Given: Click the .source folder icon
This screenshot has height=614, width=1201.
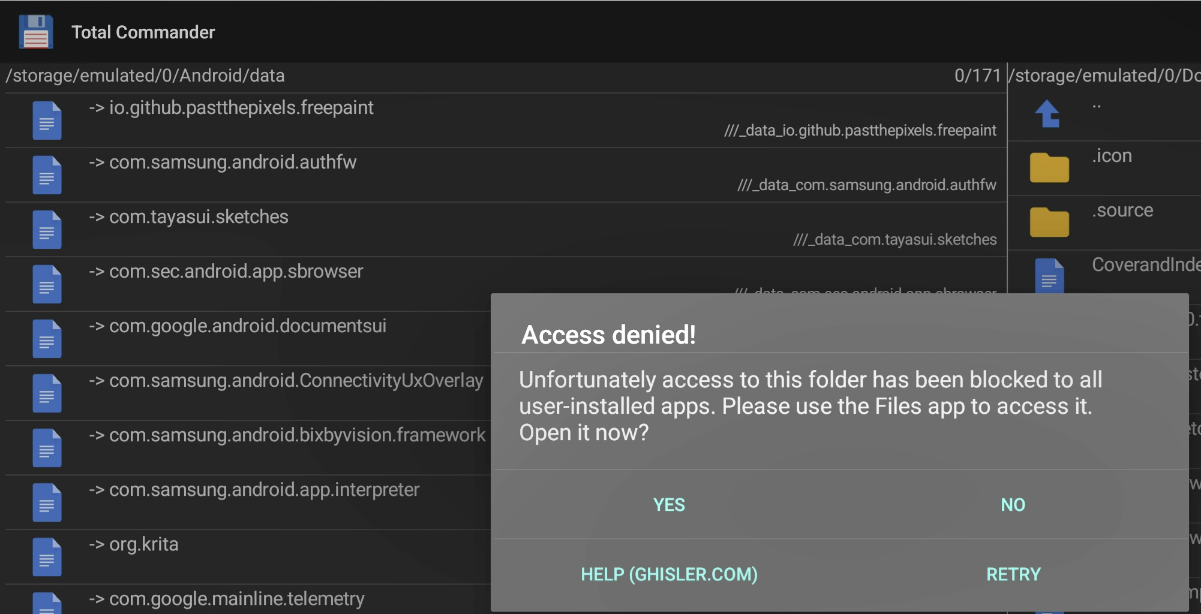Looking at the screenshot, I should (1049, 221).
